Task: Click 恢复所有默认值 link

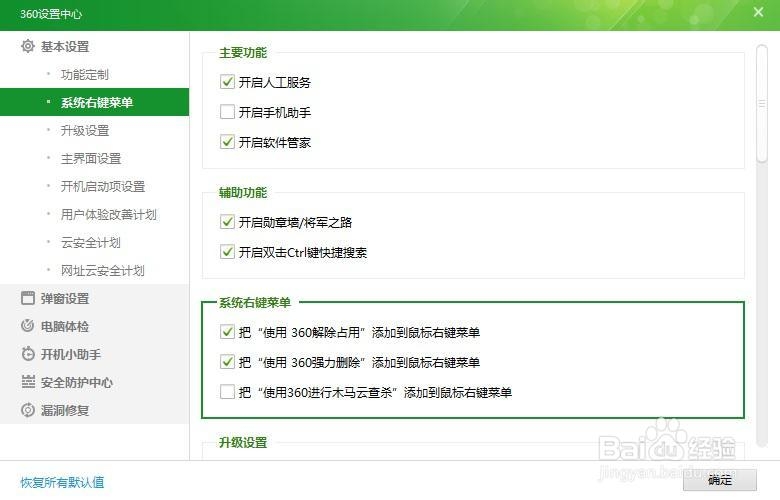Action: (62, 482)
